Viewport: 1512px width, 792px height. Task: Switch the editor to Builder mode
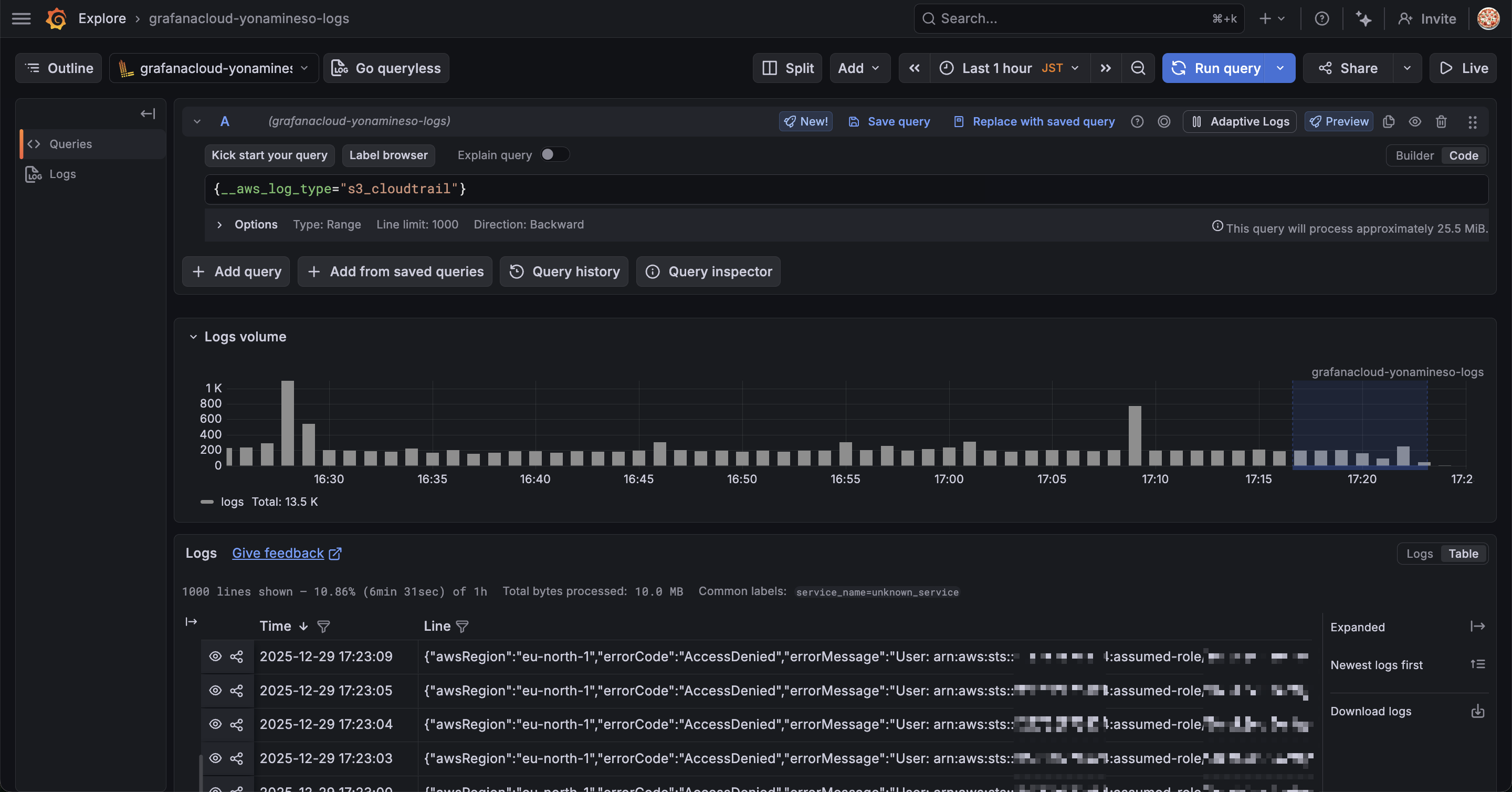1414,155
